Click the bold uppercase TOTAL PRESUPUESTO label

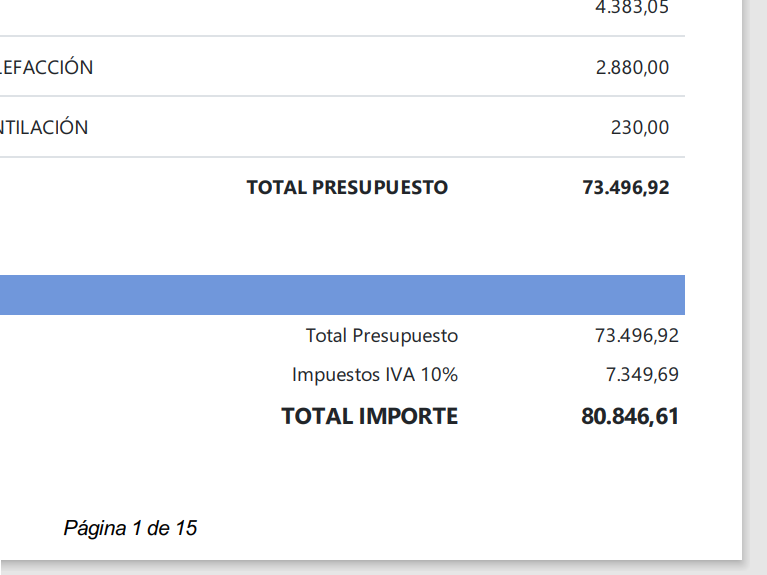[347, 187]
